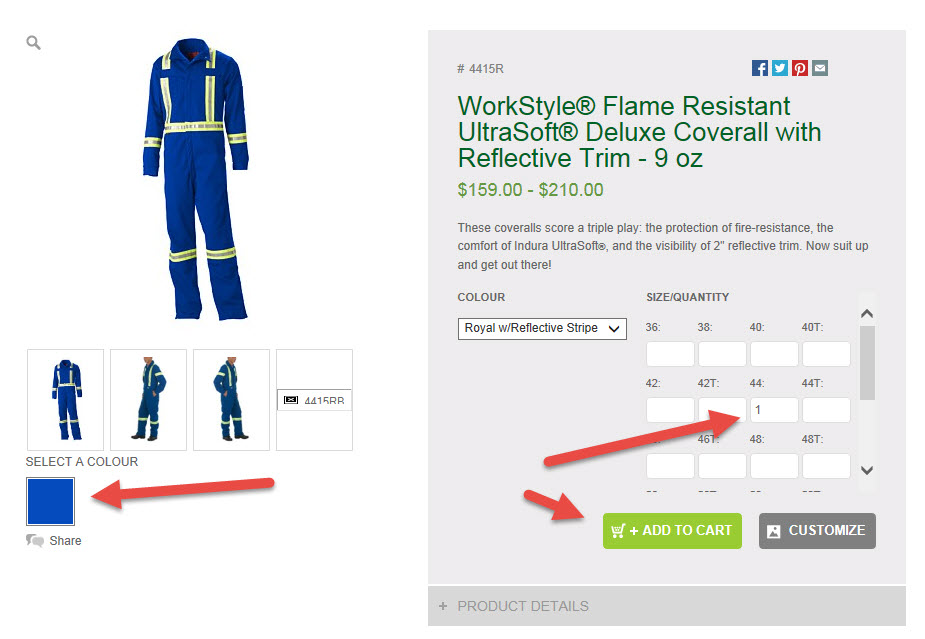
Task: Open the Customize option
Action: [x=817, y=530]
